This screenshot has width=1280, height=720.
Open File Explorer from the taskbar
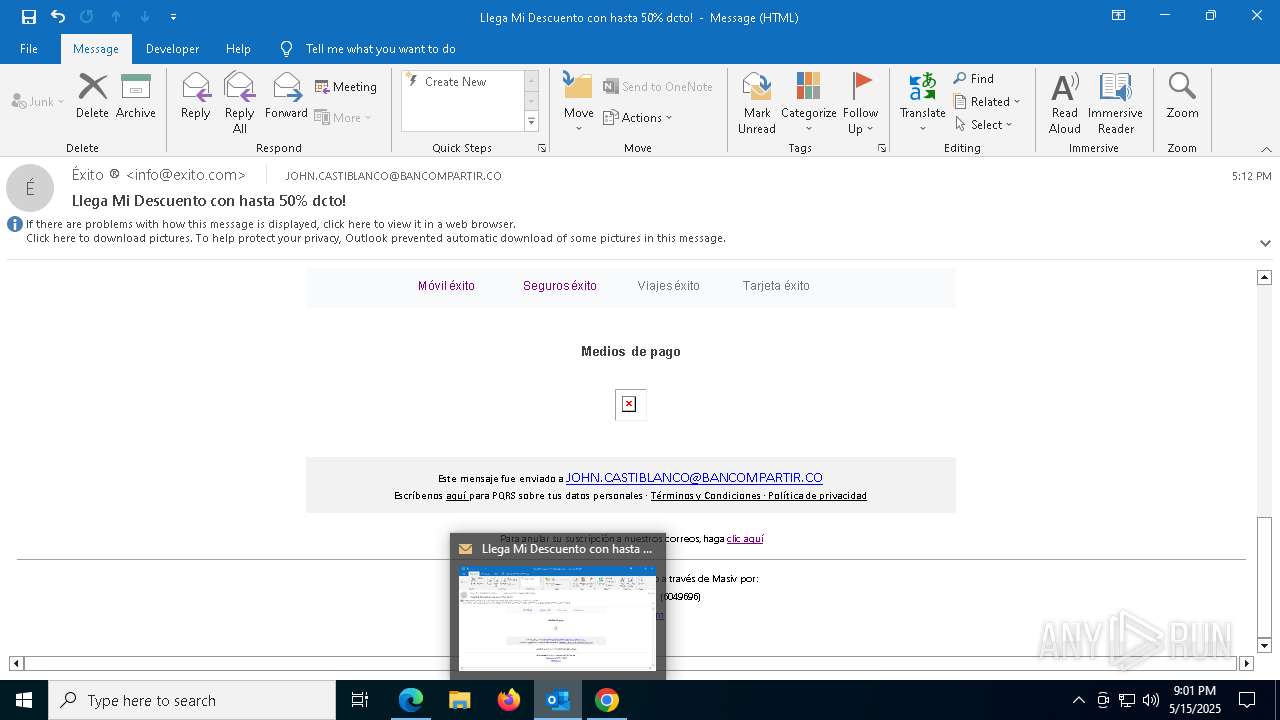[460, 700]
